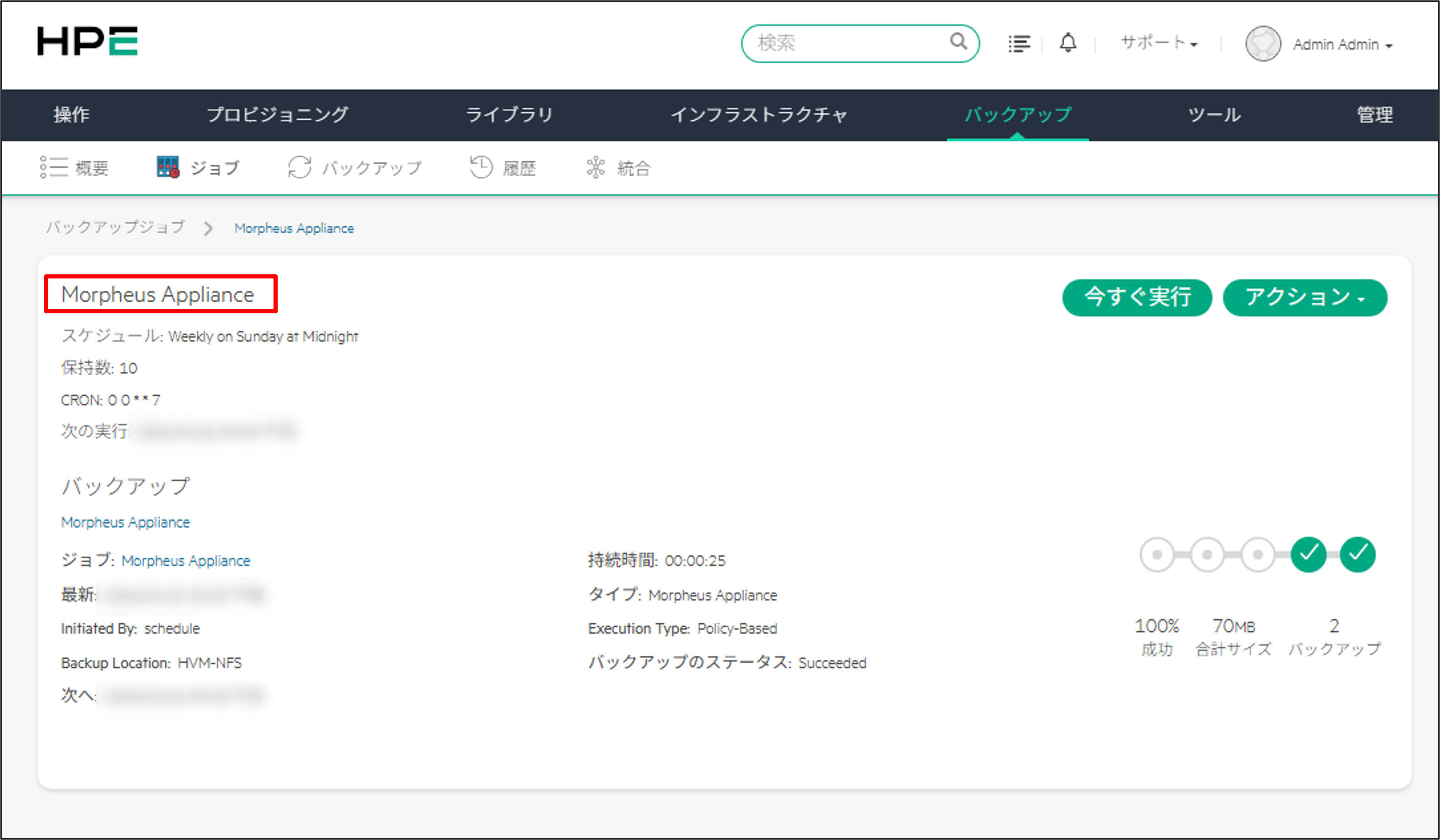
Task: Click the 保持数: 10 text
Action: (x=99, y=367)
